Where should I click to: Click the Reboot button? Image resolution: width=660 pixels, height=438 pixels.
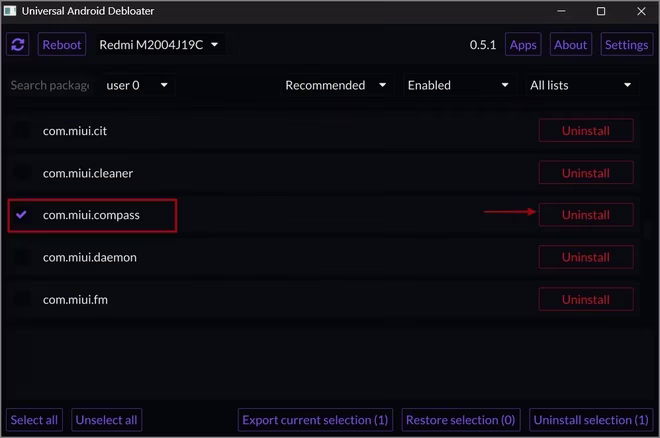point(61,45)
